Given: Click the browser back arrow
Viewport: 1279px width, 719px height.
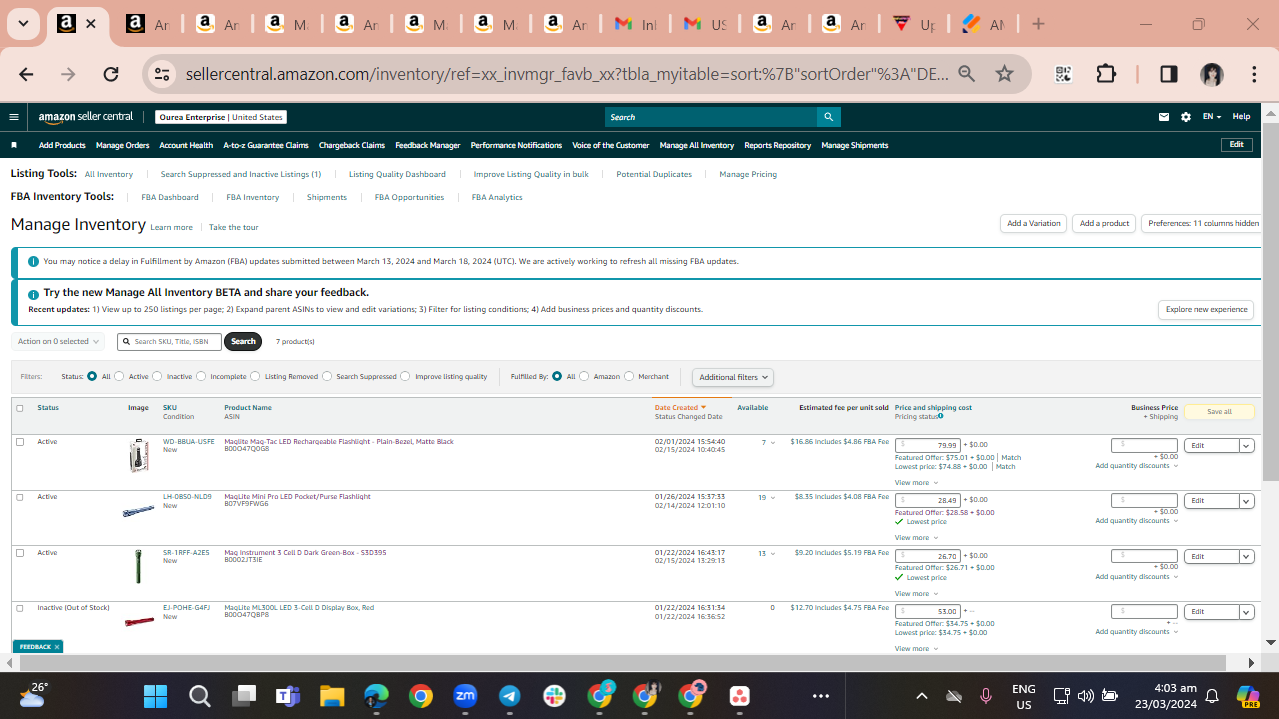Looking at the screenshot, I should tap(26, 74).
